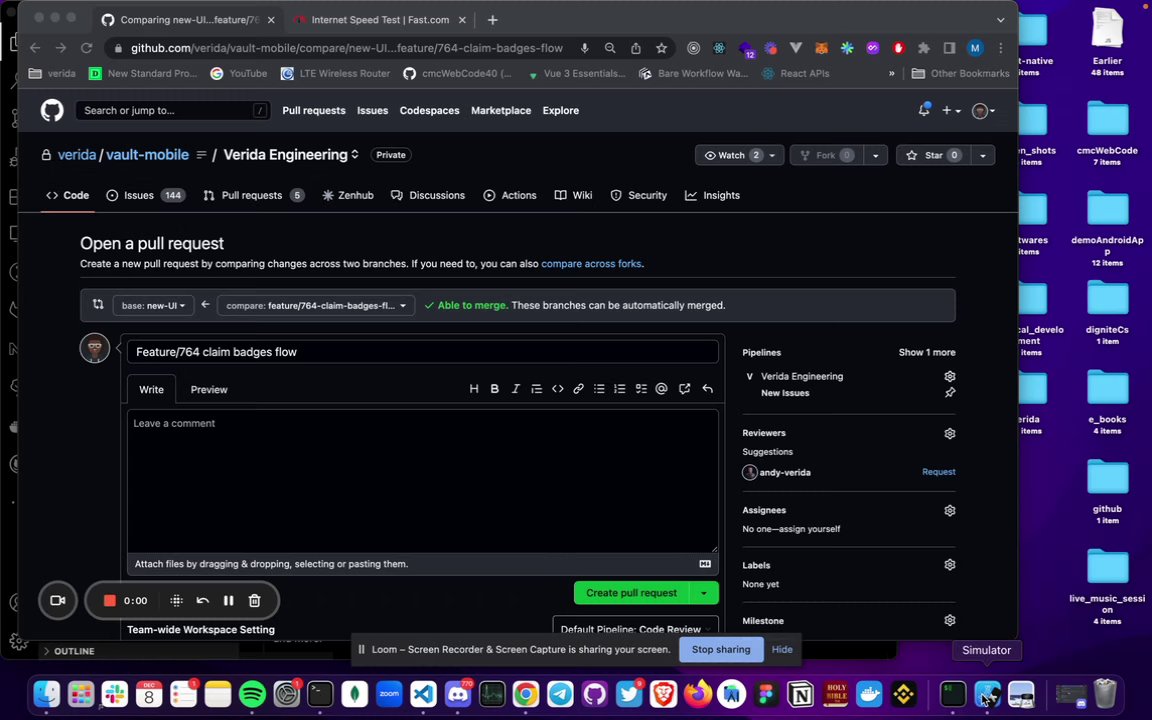Toggle the Loom camera bubble

point(57,600)
